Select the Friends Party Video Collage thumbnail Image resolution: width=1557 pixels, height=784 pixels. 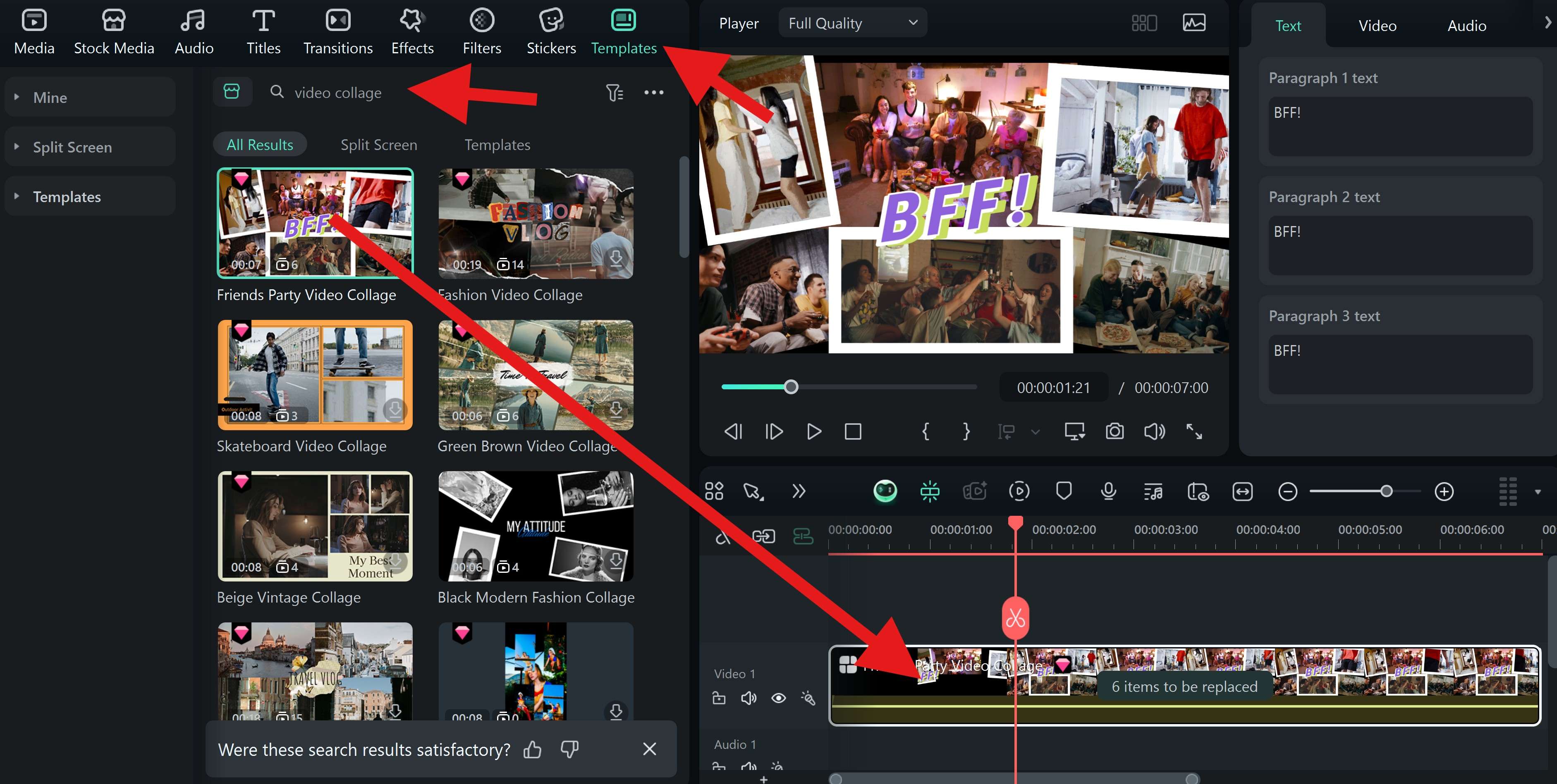(x=315, y=223)
